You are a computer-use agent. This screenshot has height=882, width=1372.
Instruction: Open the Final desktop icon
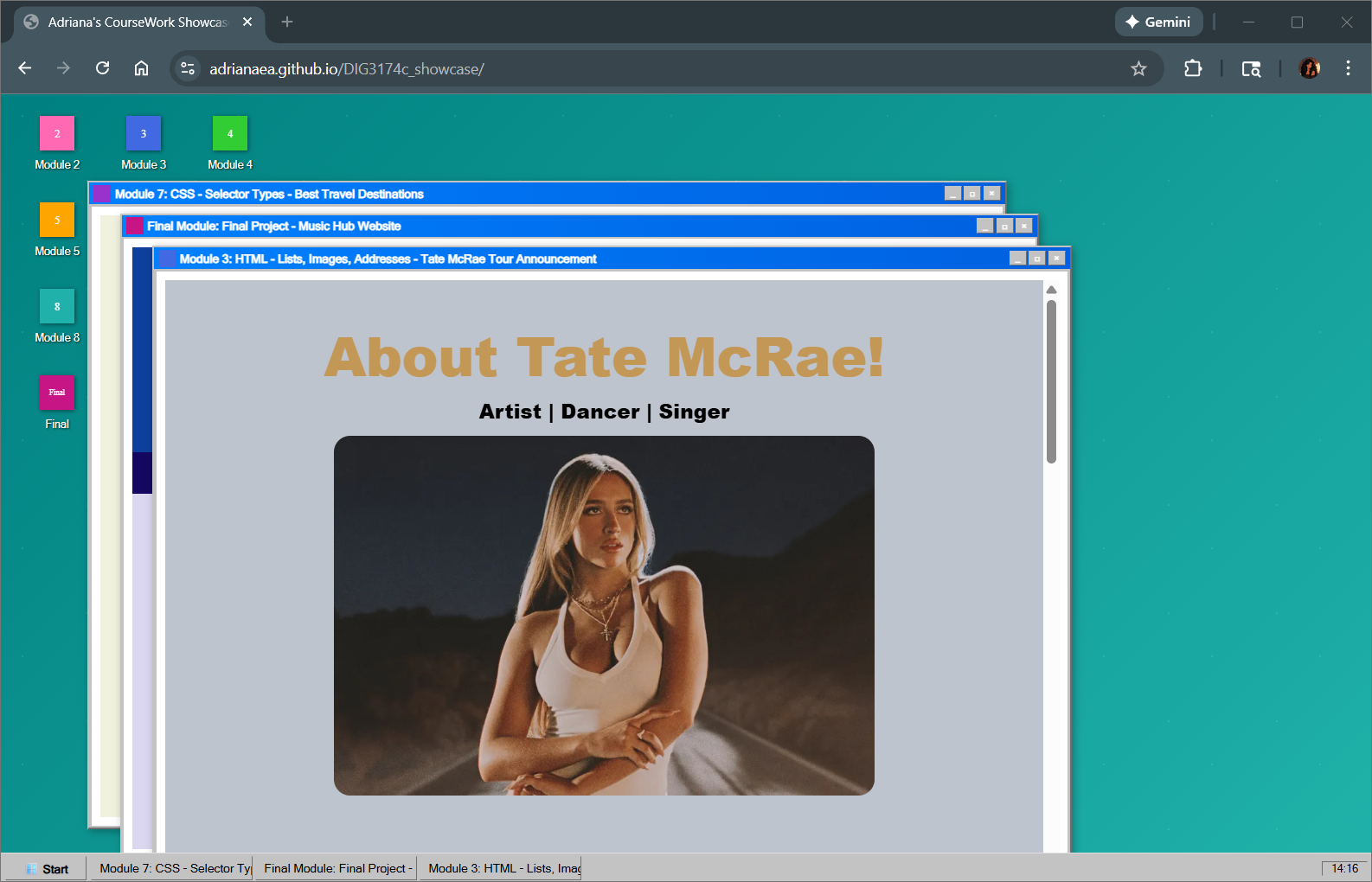pyautogui.click(x=57, y=393)
